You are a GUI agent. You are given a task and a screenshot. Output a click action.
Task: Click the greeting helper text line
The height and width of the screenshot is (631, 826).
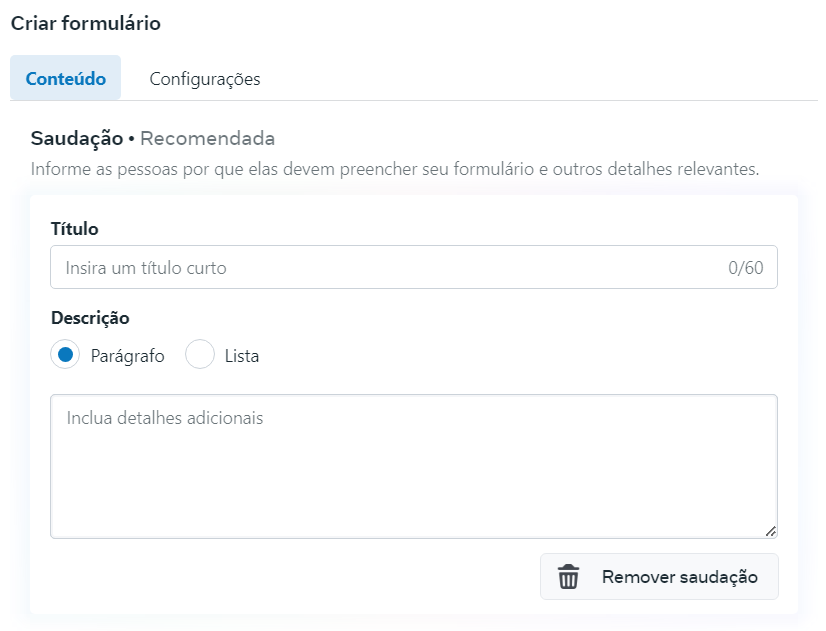click(x=395, y=168)
